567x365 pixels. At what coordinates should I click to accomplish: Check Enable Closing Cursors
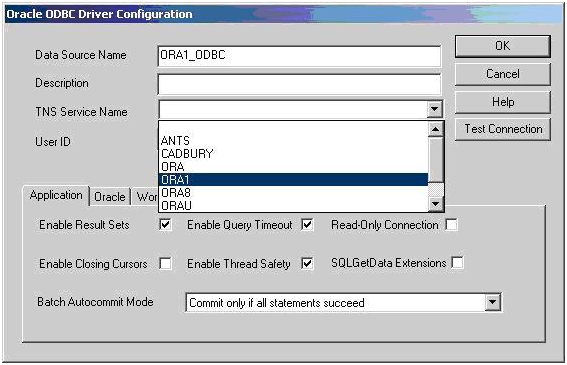(x=165, y=263)
